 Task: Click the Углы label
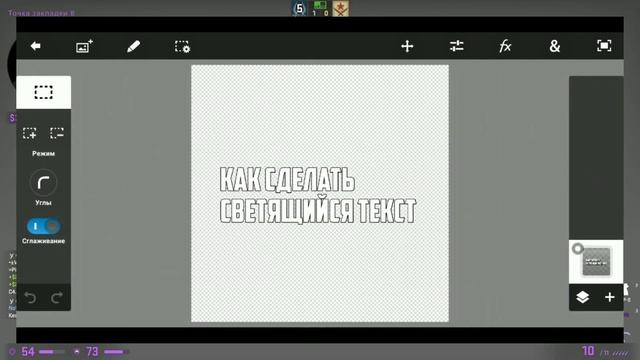43,202
